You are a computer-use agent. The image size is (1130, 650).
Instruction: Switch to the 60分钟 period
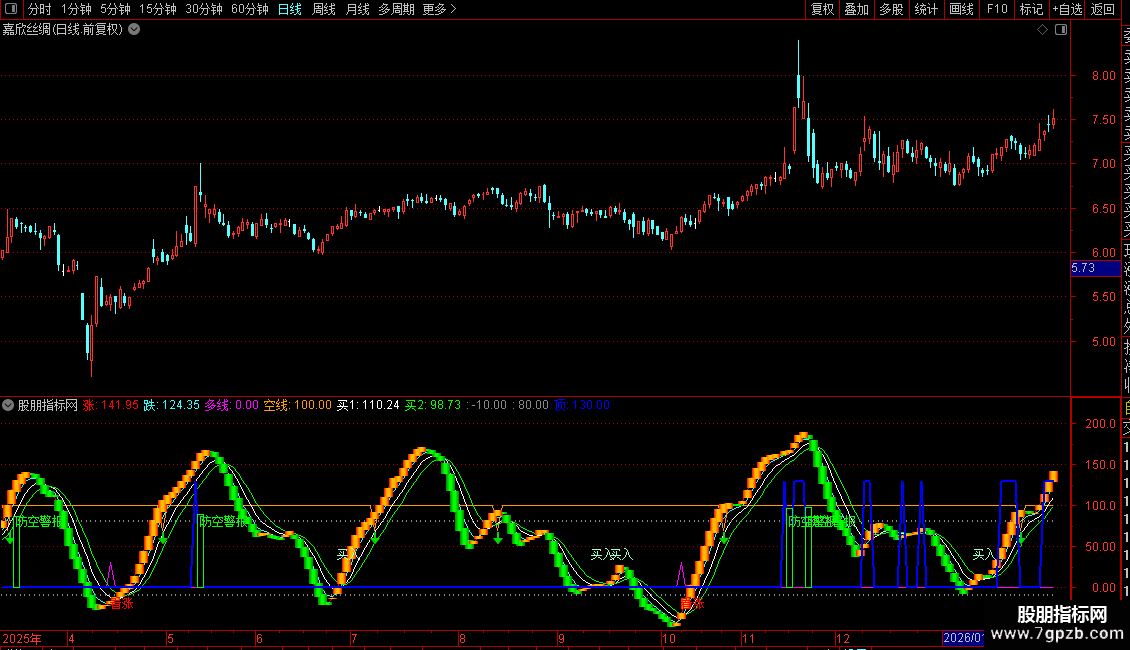(250, 10)
